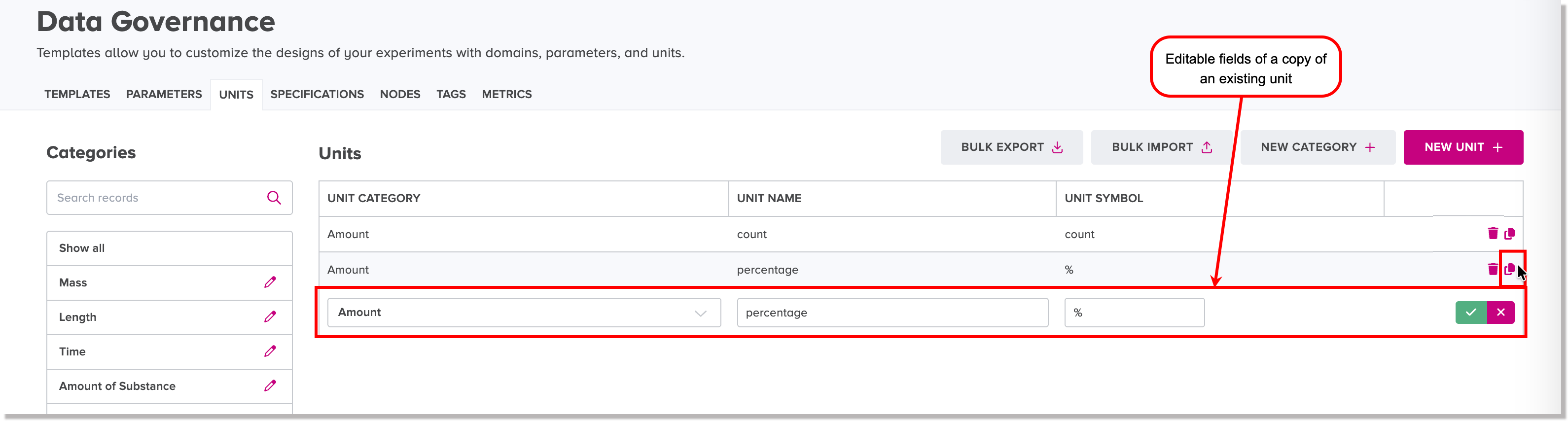Image resolution: width=1568 pixels, height=421 pixels.
Task: Select the Units tab
Action: (x=236, y=95)
